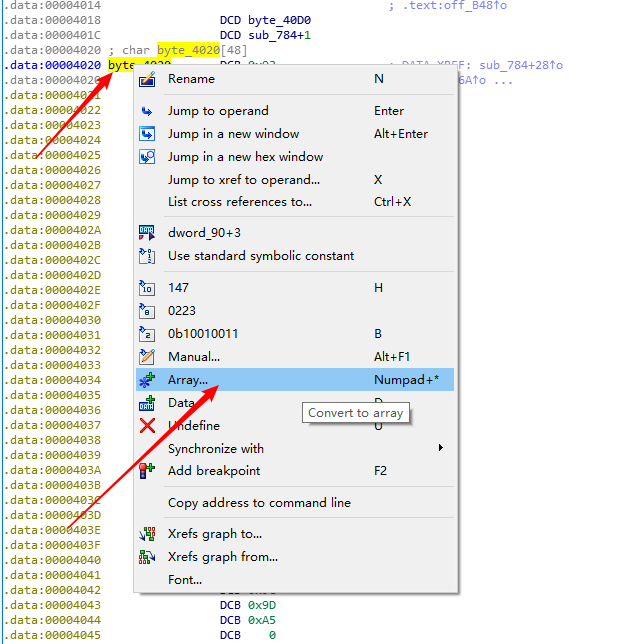623x644 pixels.
Task: Open the Font menu option
Action: pos(295,580)
